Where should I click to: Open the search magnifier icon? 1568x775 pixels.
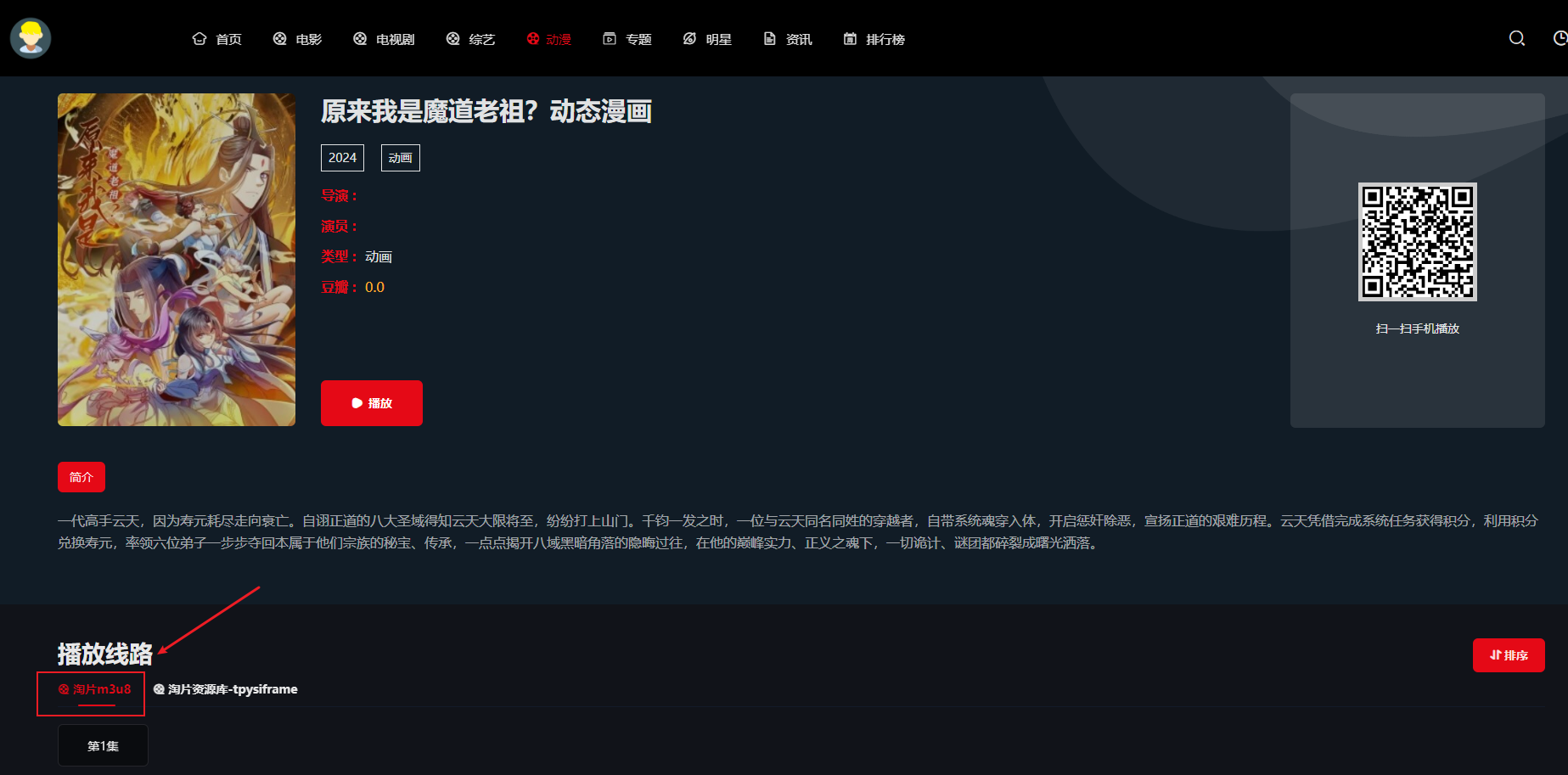coord(1516,38)
